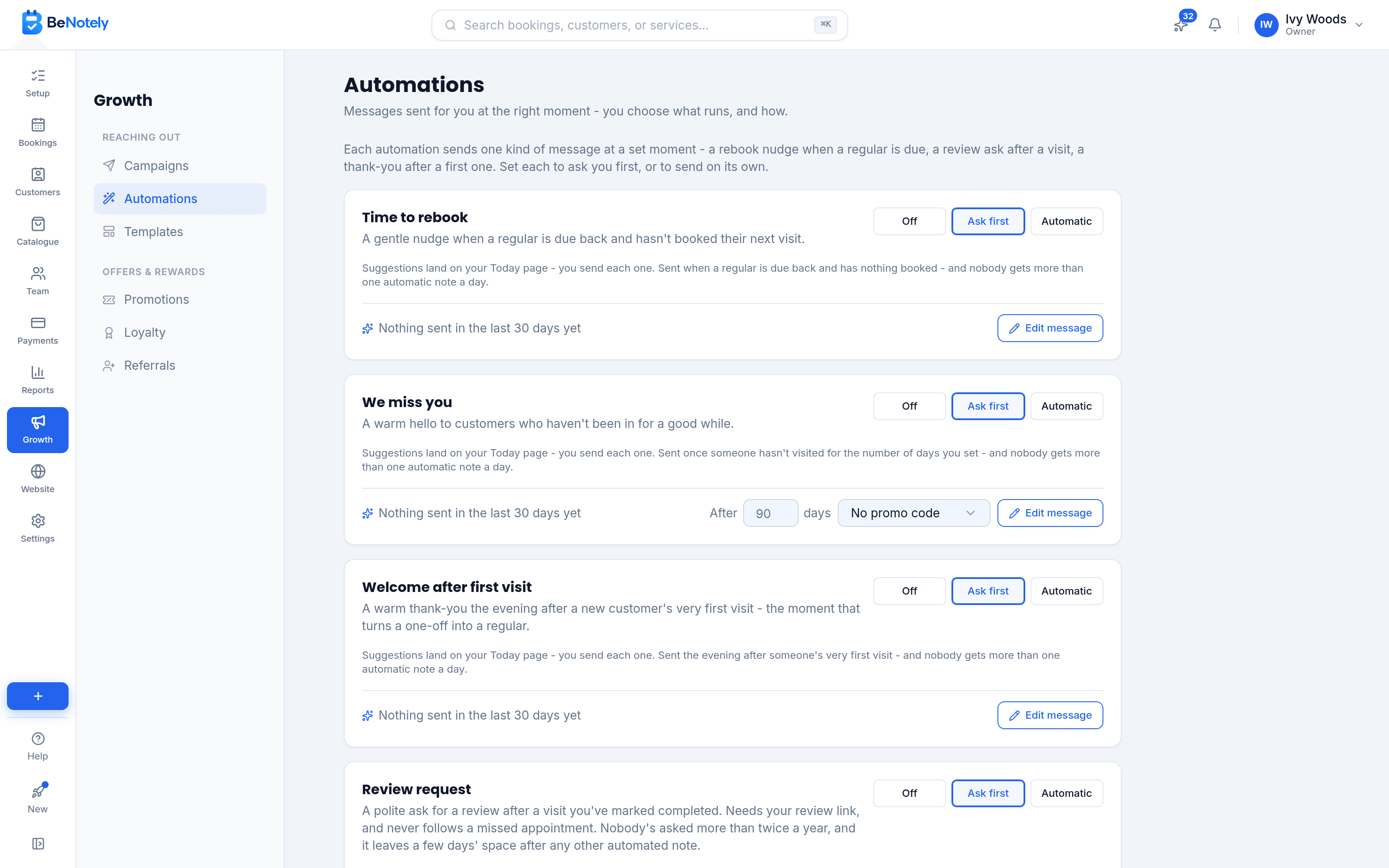Open the Bookings calendar icon

(38, 125)
